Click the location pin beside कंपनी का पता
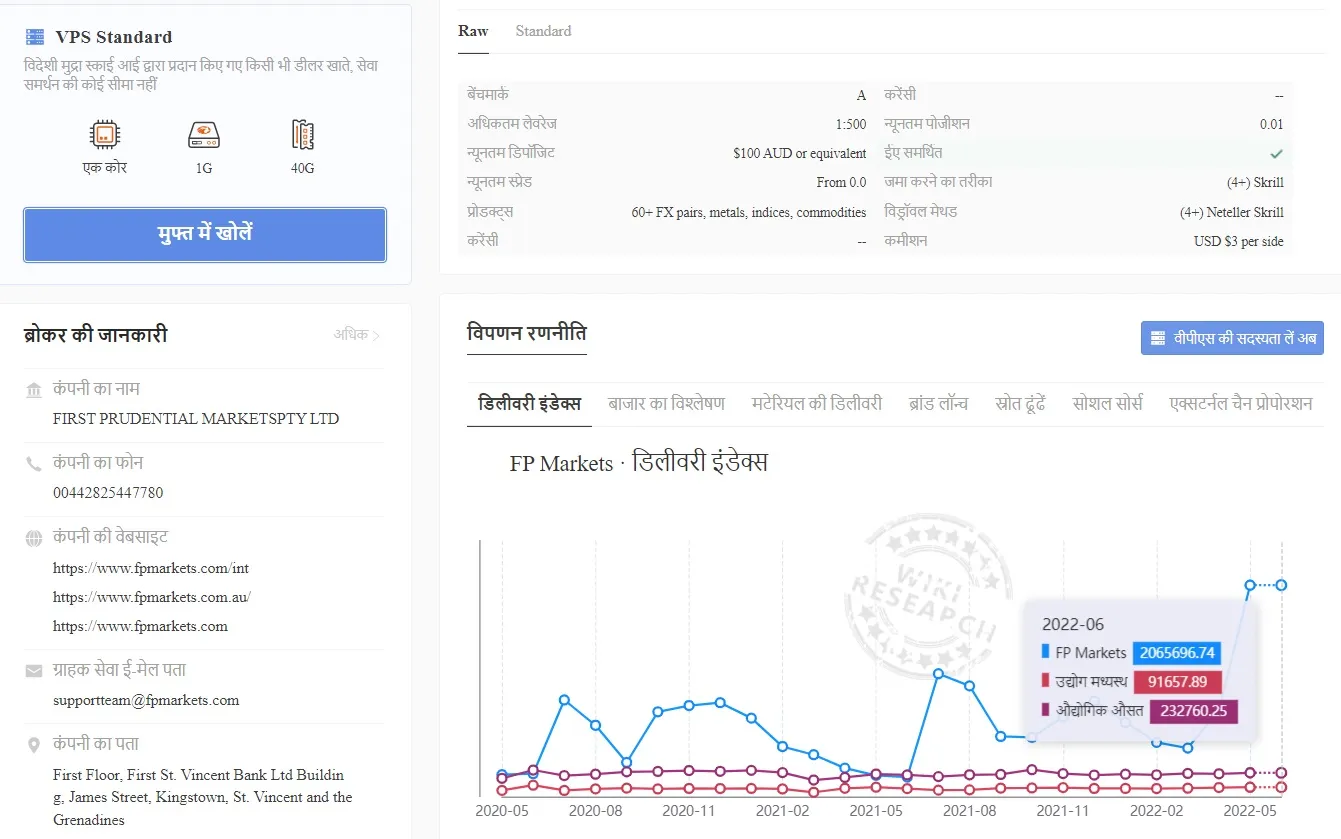This screenshot has height=839, width=1341. 34,745
